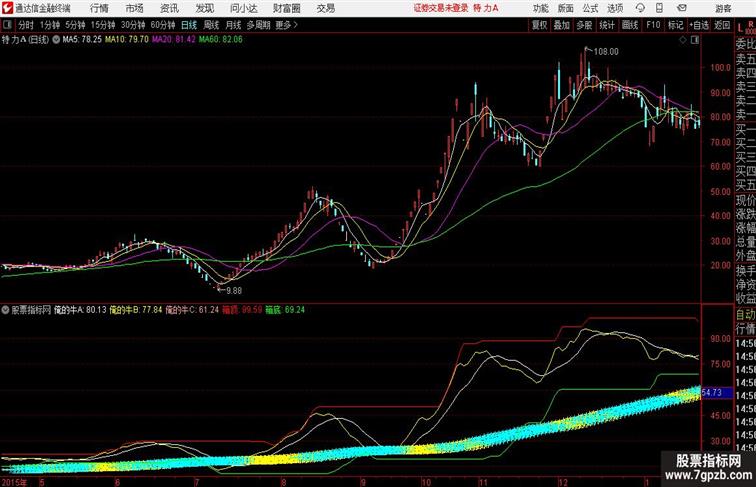The height and width of the screenshot is (487, 756).
Task: Open the F10 company info button
Action: coord(653,25)
